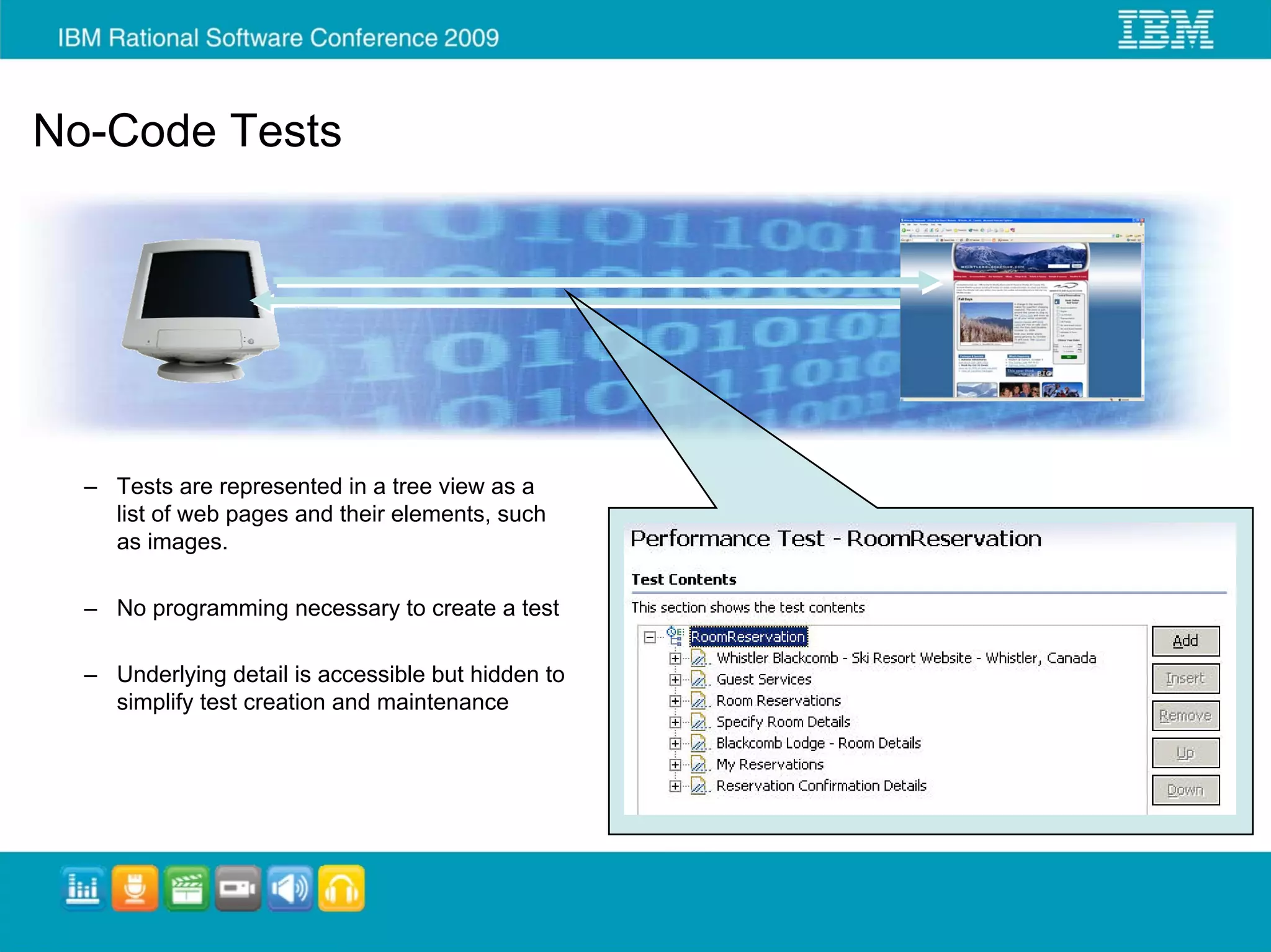Click the Insert button
The image size is (1271, 952).
pos(1185,678)
